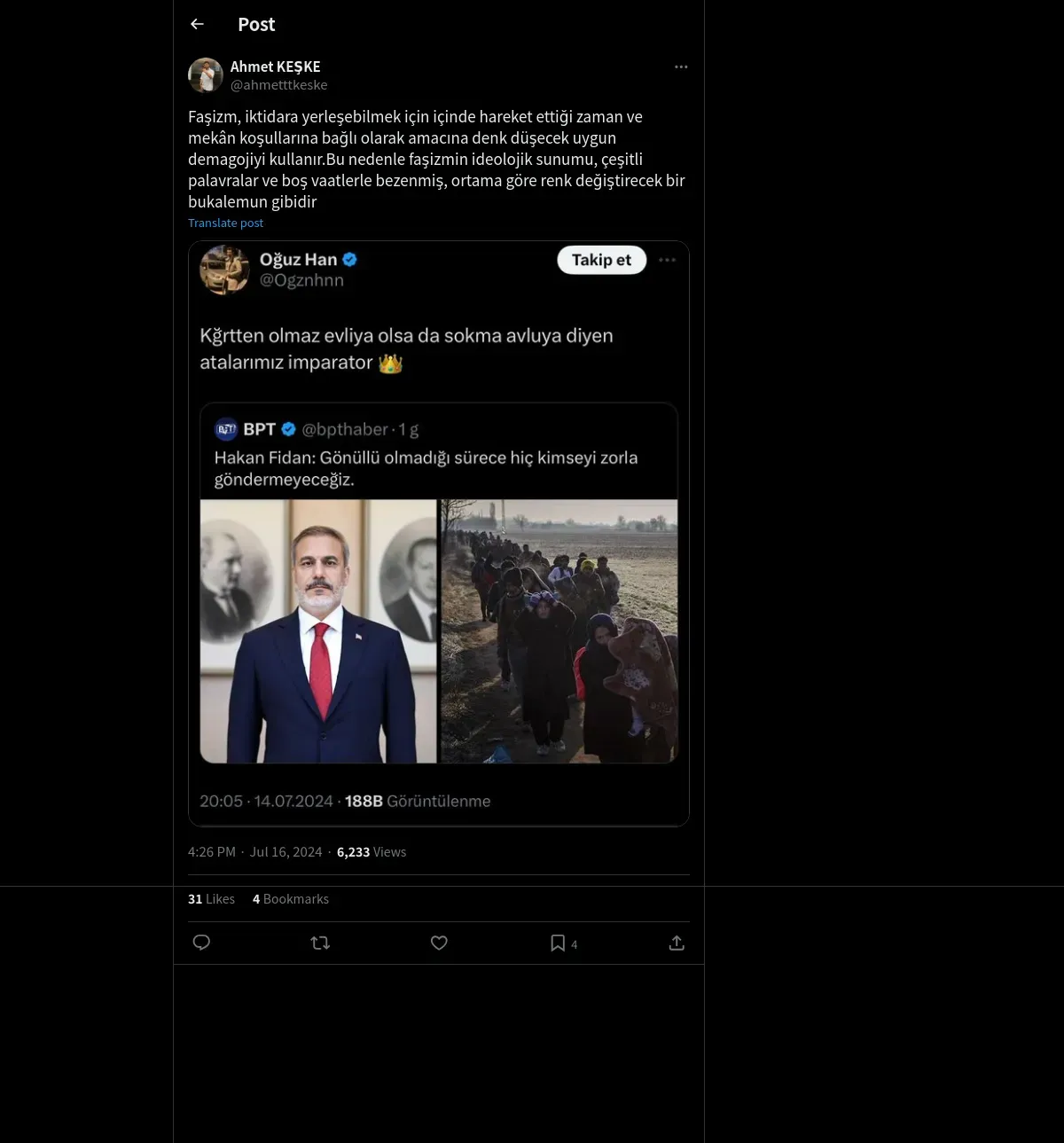Open the 4 Bookmarks count
Viewport: 1064px width, 1143px height.
[x=290, y=899]
